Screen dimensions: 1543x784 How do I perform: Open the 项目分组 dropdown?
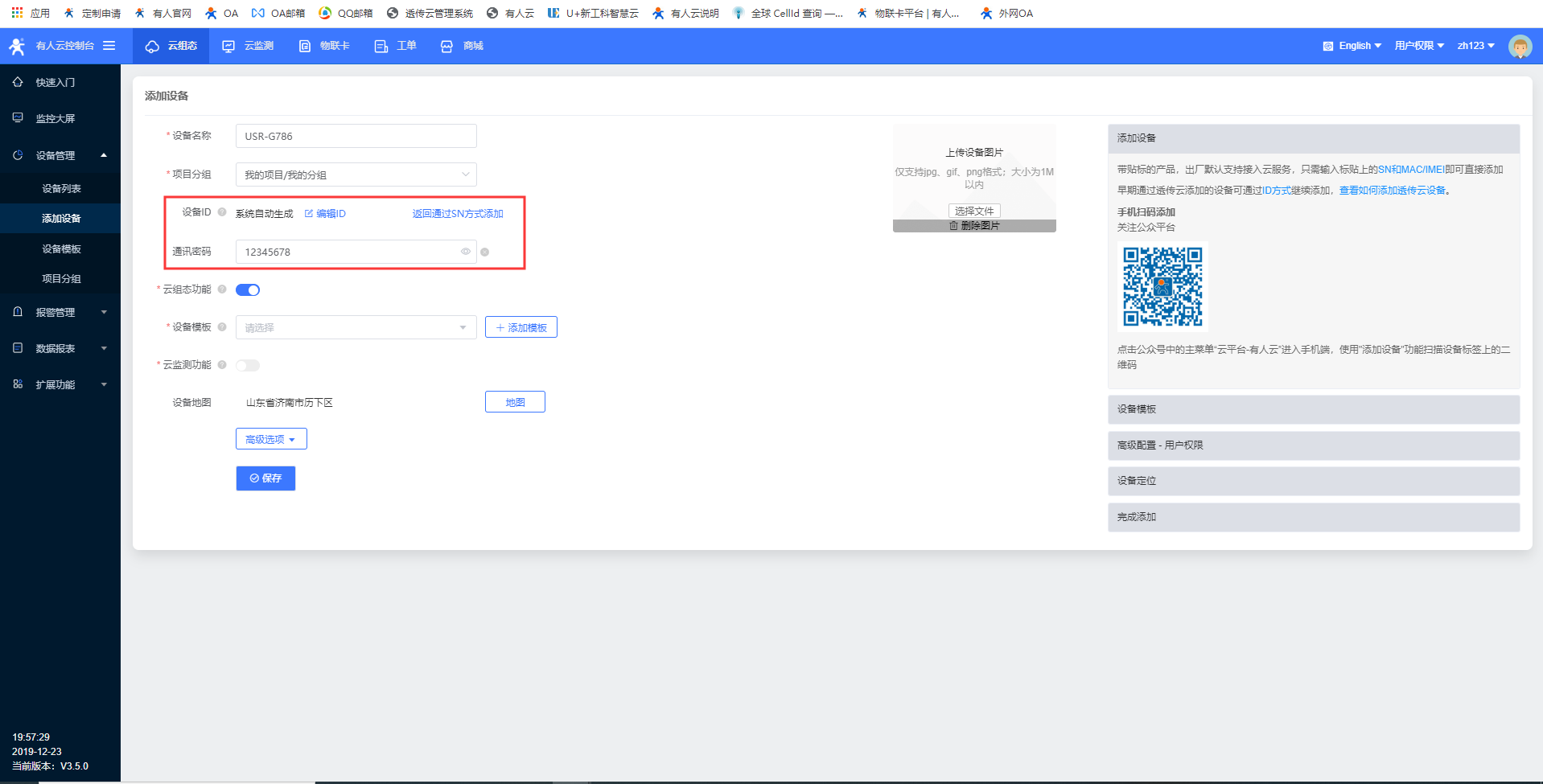click(356, 174)
